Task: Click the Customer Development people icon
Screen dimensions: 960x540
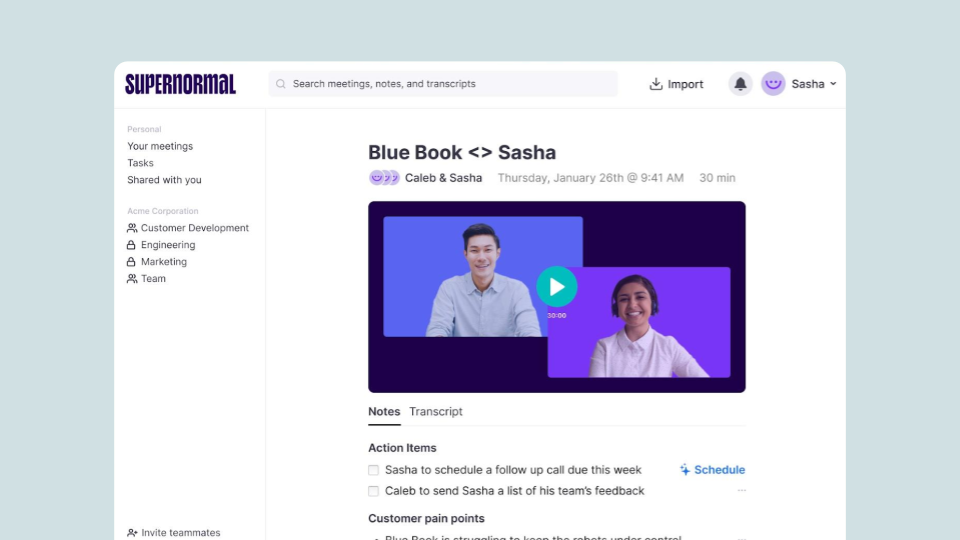Action: click(x=132, y=228)
